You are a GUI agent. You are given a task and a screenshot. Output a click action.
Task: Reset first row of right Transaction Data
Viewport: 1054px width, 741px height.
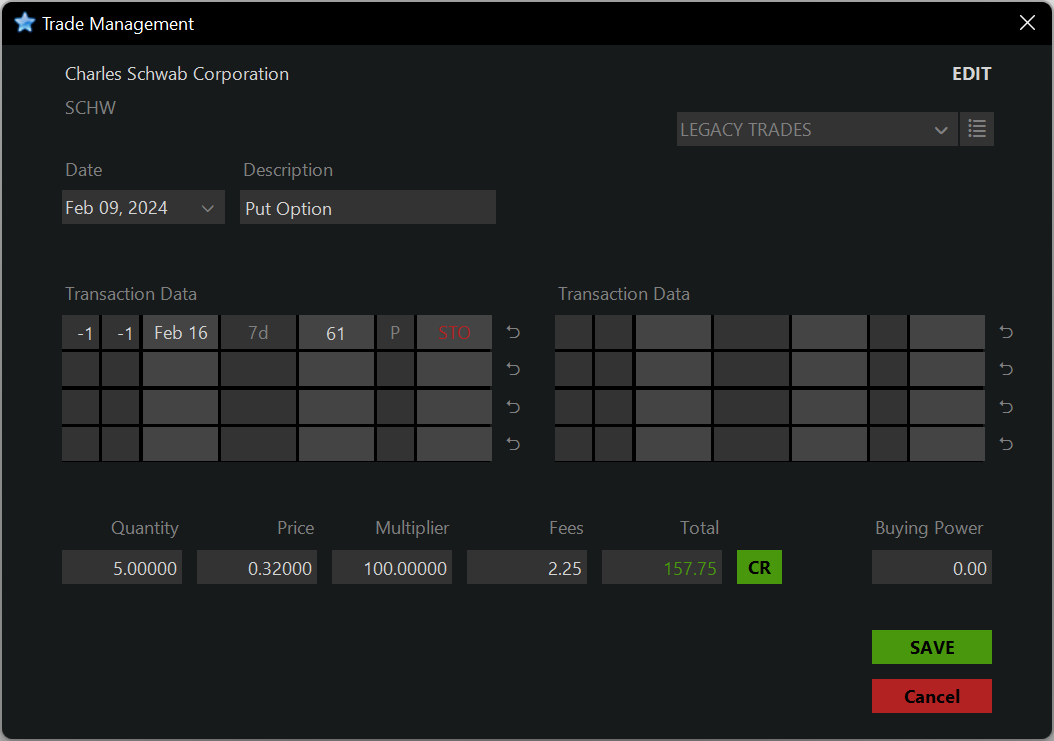(1006, 333)
